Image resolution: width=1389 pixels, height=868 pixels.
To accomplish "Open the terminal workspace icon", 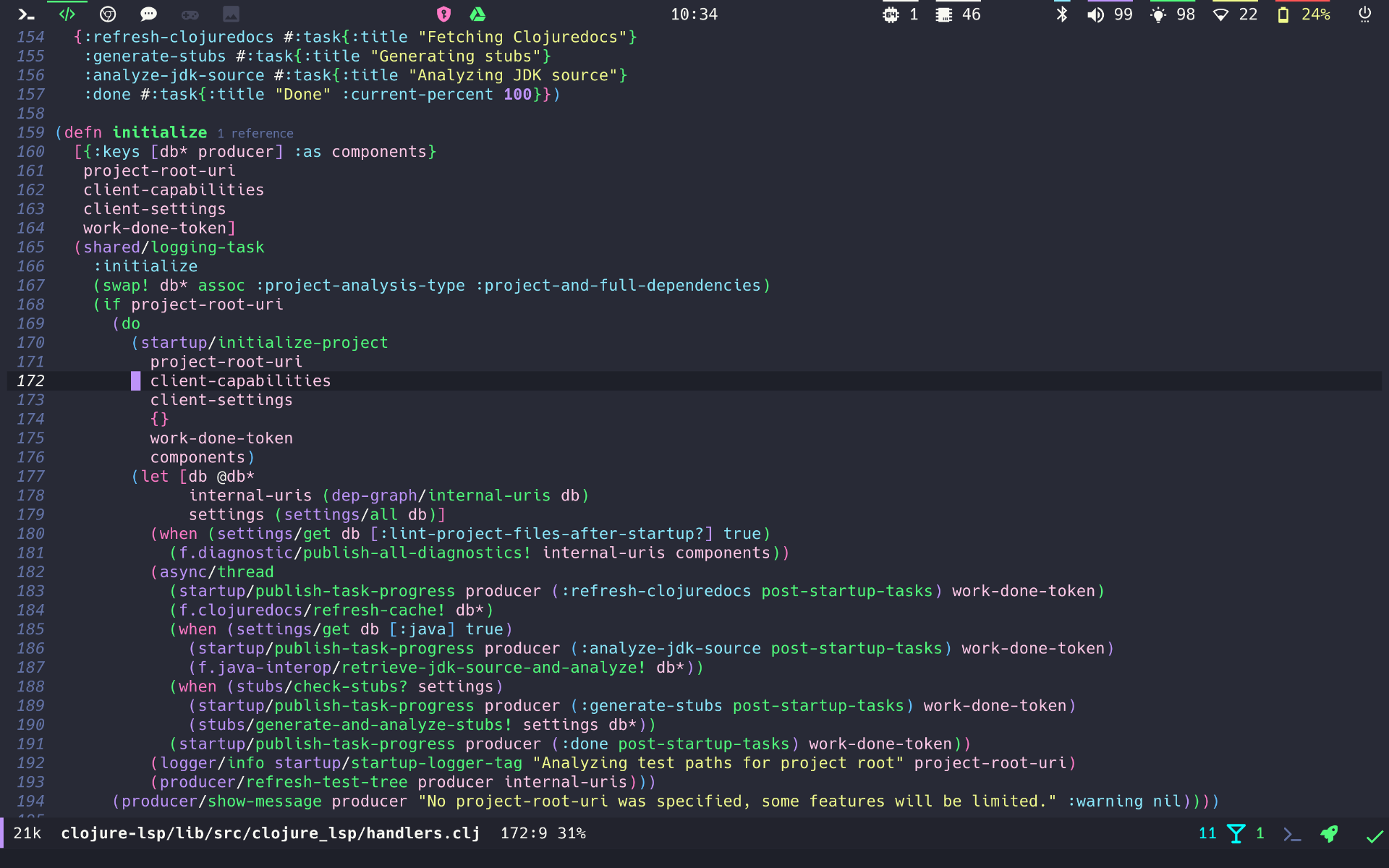I will click(x=26, y=14).
